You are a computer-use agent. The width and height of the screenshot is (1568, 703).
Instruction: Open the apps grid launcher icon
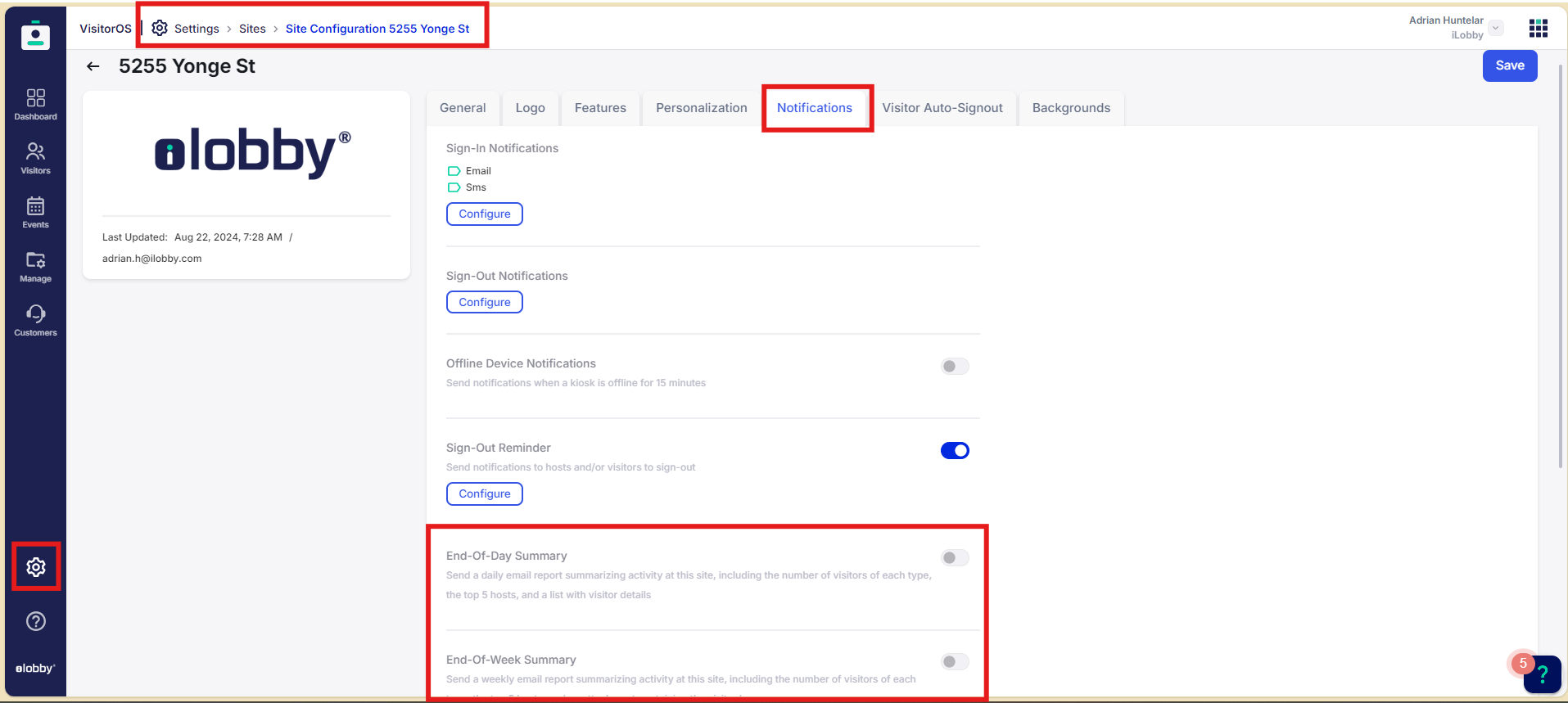[x=1538, y=29]
